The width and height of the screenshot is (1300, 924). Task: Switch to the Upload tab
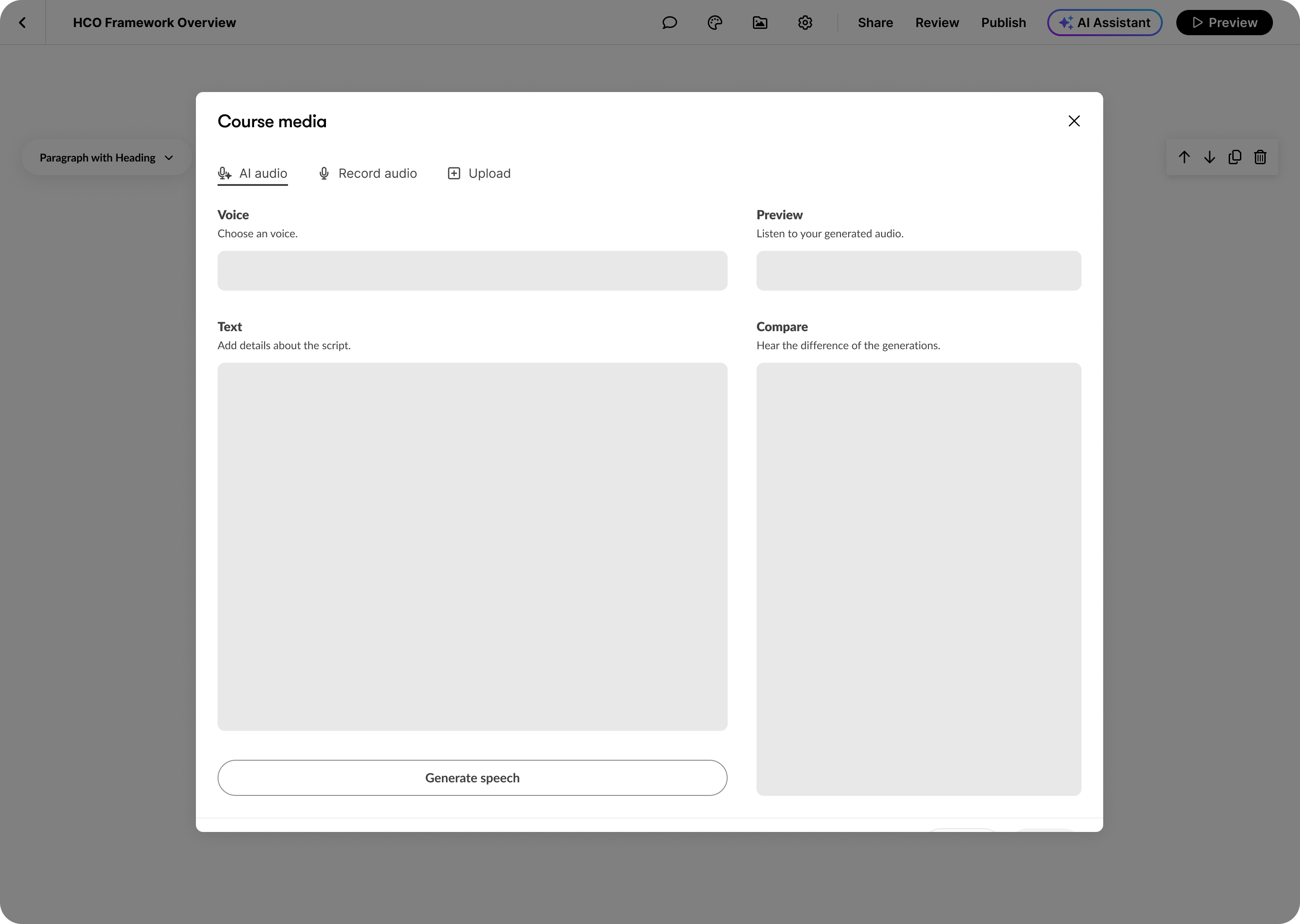pos(478,174)
